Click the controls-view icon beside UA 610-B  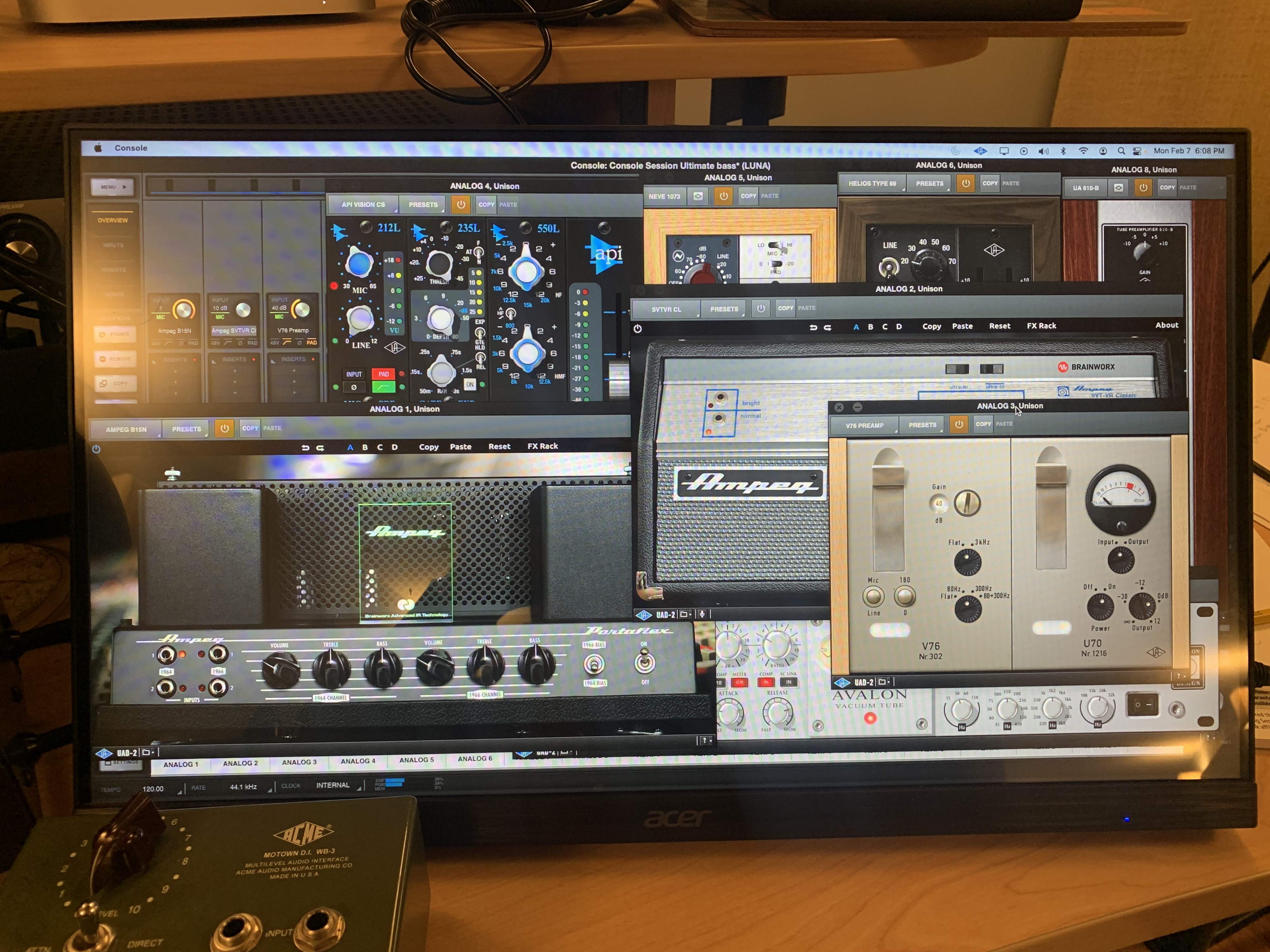pyautogui.click(x=1118, y=188)
